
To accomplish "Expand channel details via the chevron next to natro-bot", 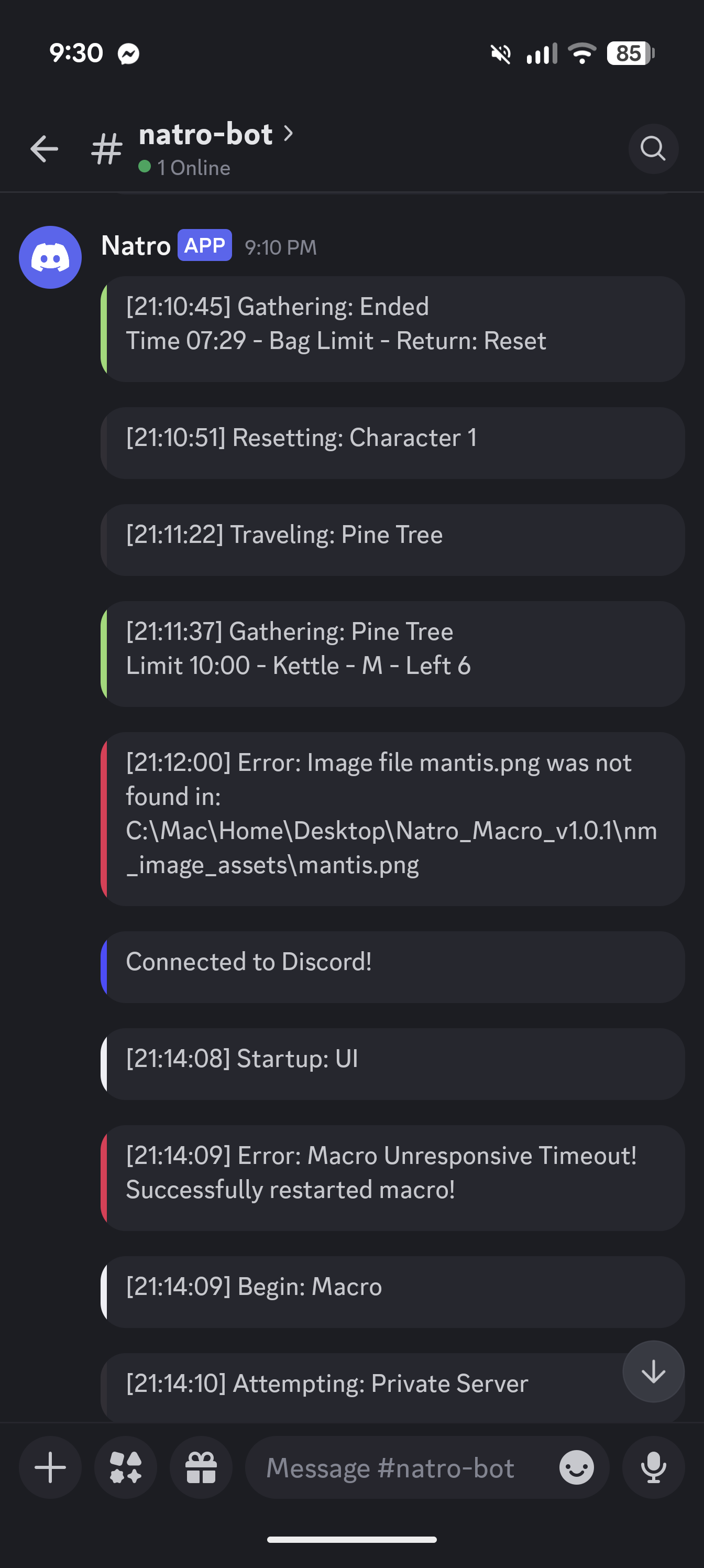I will pyautogui.click(x=289, y=133).
